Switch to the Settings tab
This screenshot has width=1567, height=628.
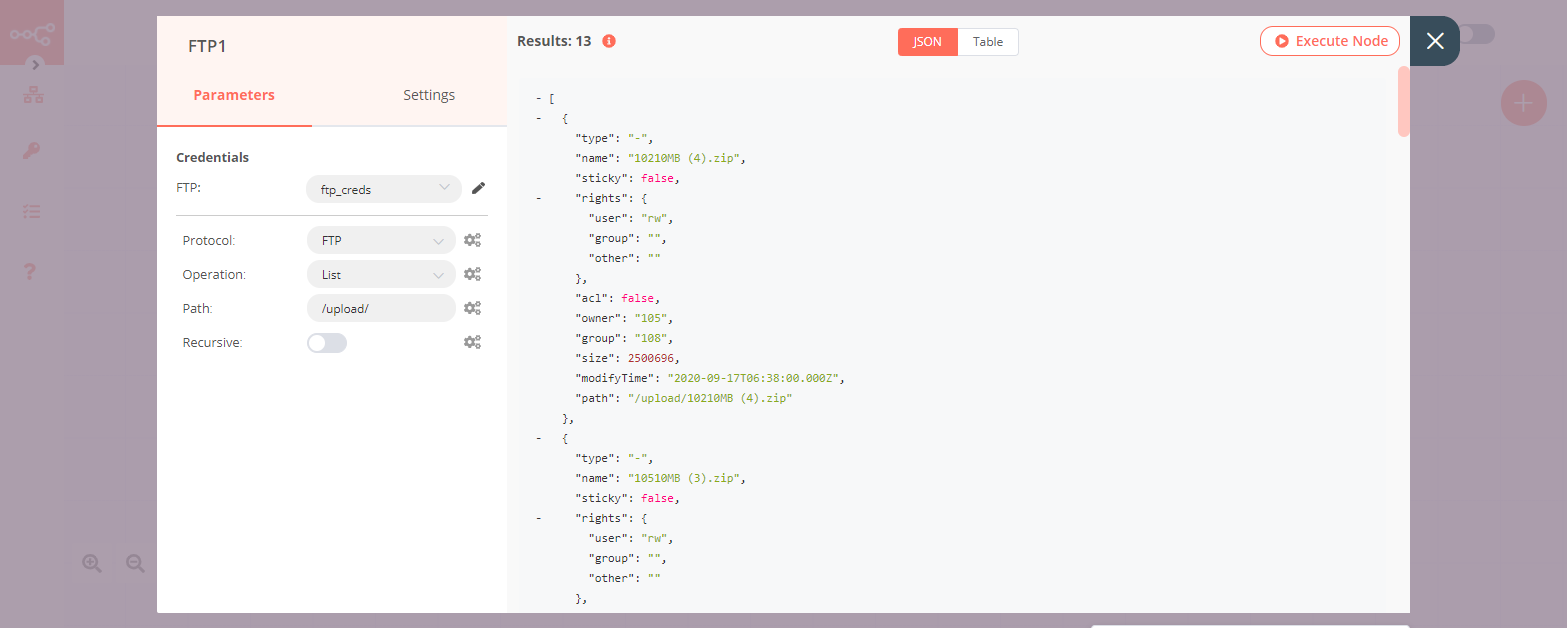pyautogui.click(x=429, y=95)
